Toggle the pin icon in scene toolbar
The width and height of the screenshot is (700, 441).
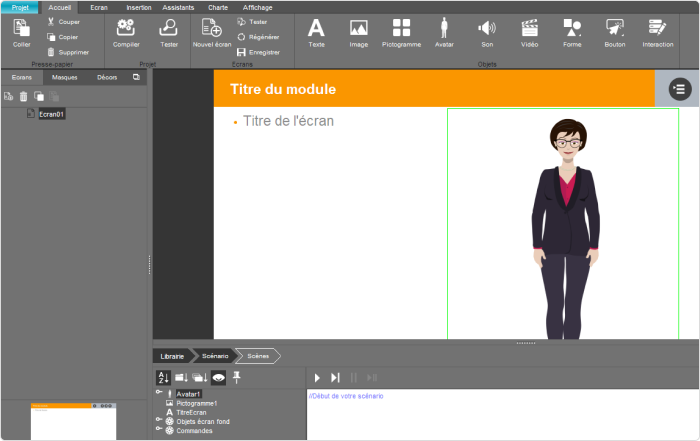point(237,378)
